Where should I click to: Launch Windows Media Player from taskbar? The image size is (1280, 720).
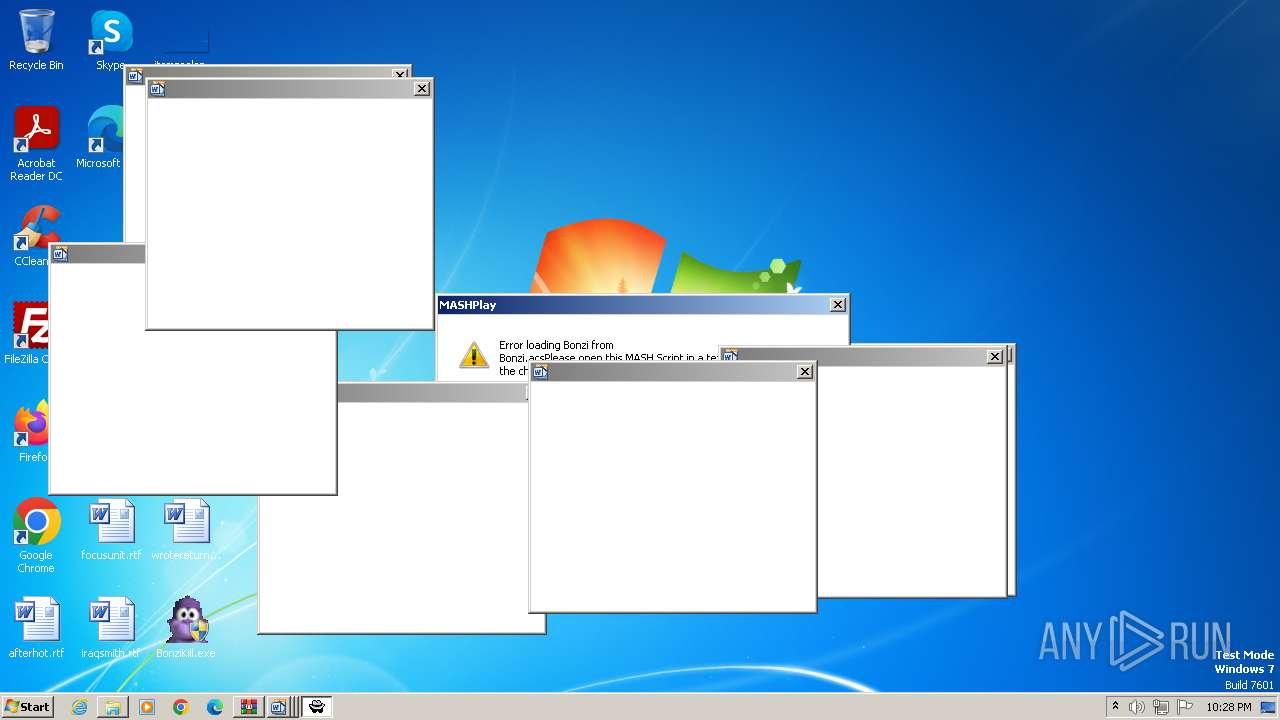point(147,707)
